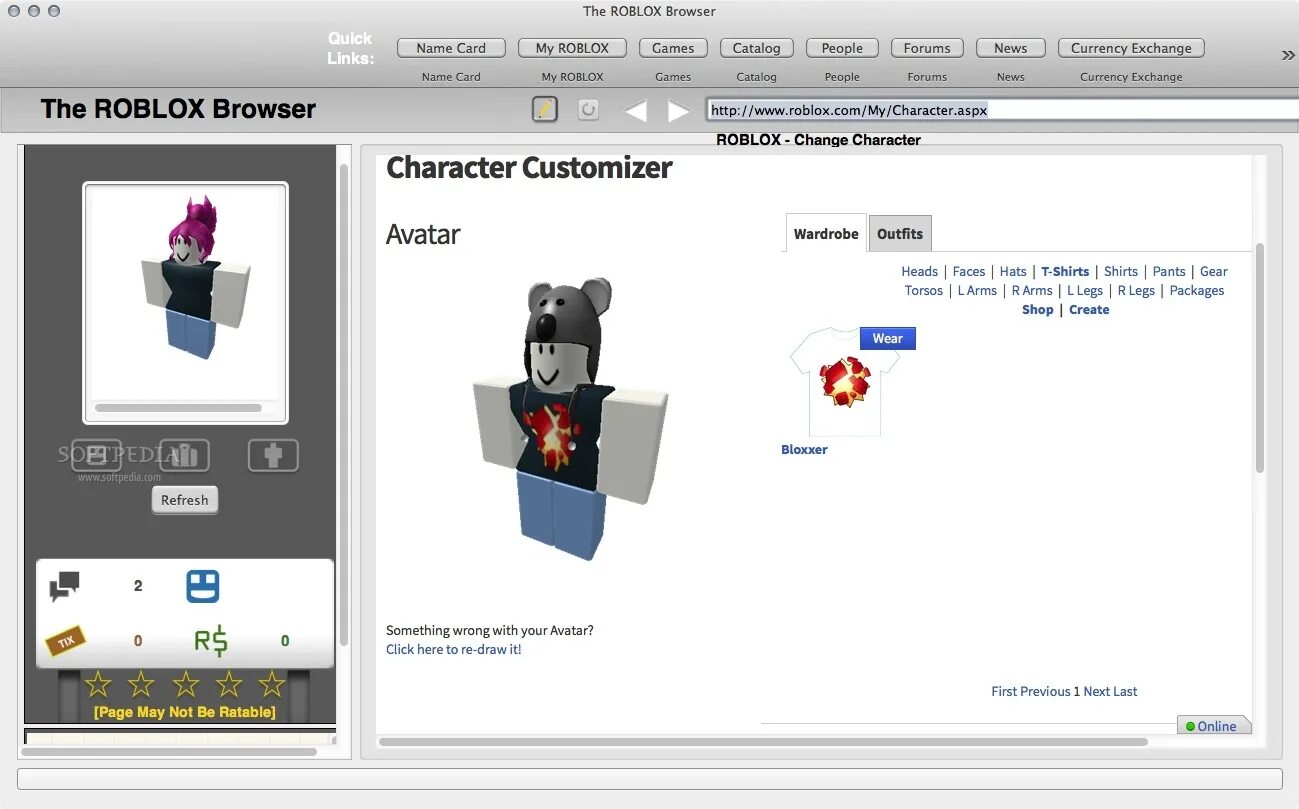Rate page with the second star
Image resolution: width=1299 pixels, height=809 pixels.
pos(142,685)
